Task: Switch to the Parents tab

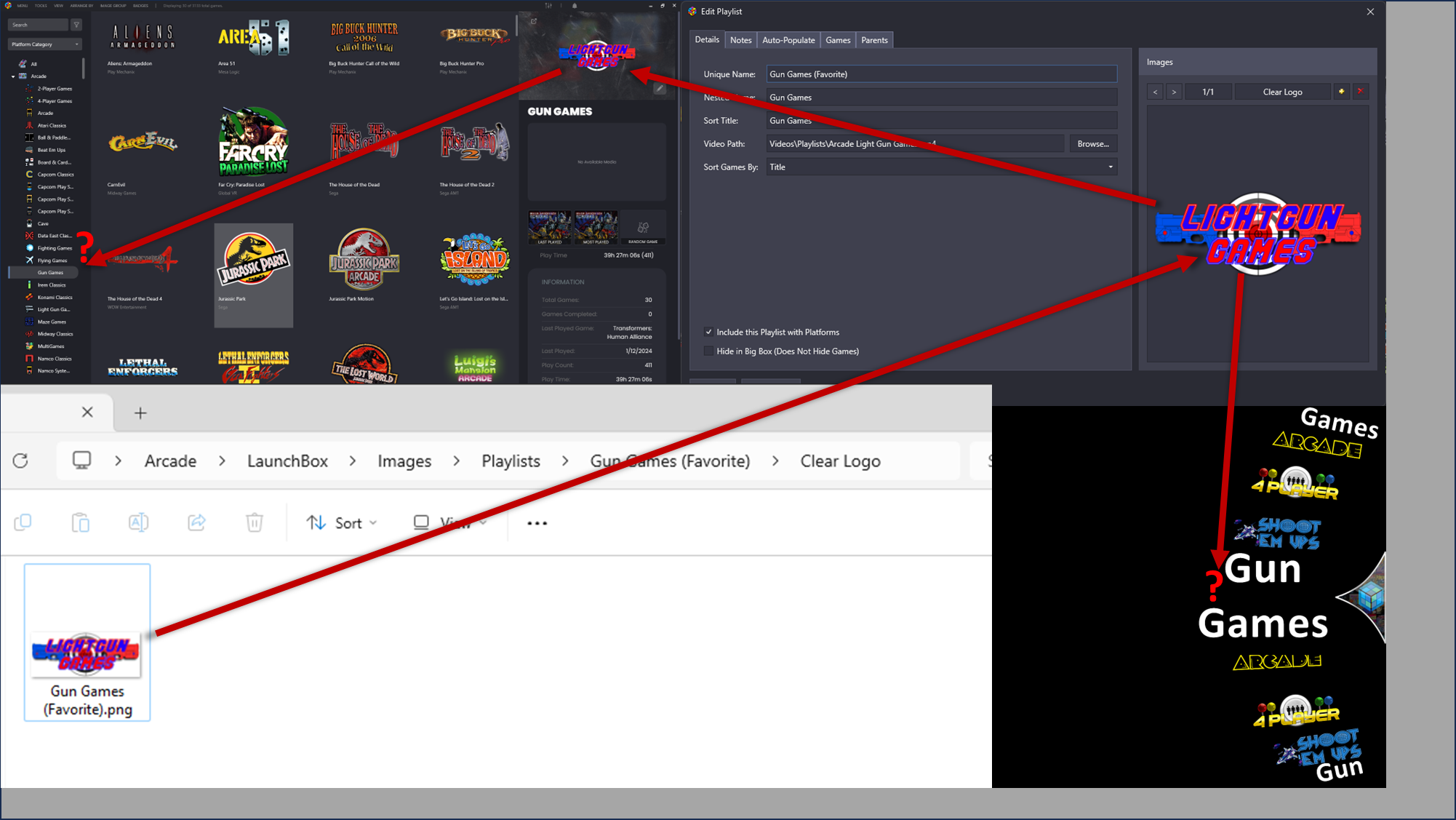Action: [874, 40]
